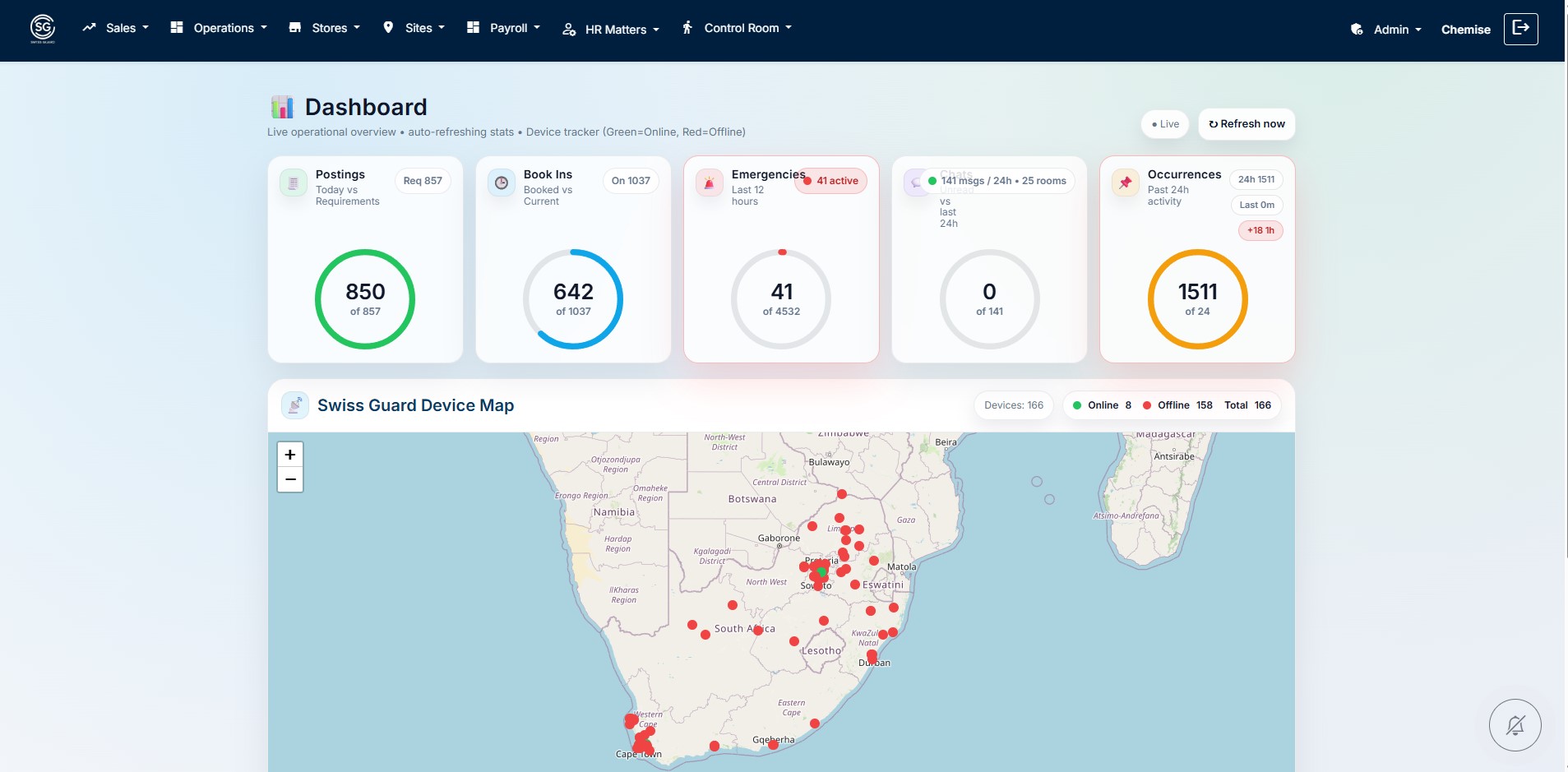Click the map zoom in control
1568x772 pixels.
pos(289,454)
